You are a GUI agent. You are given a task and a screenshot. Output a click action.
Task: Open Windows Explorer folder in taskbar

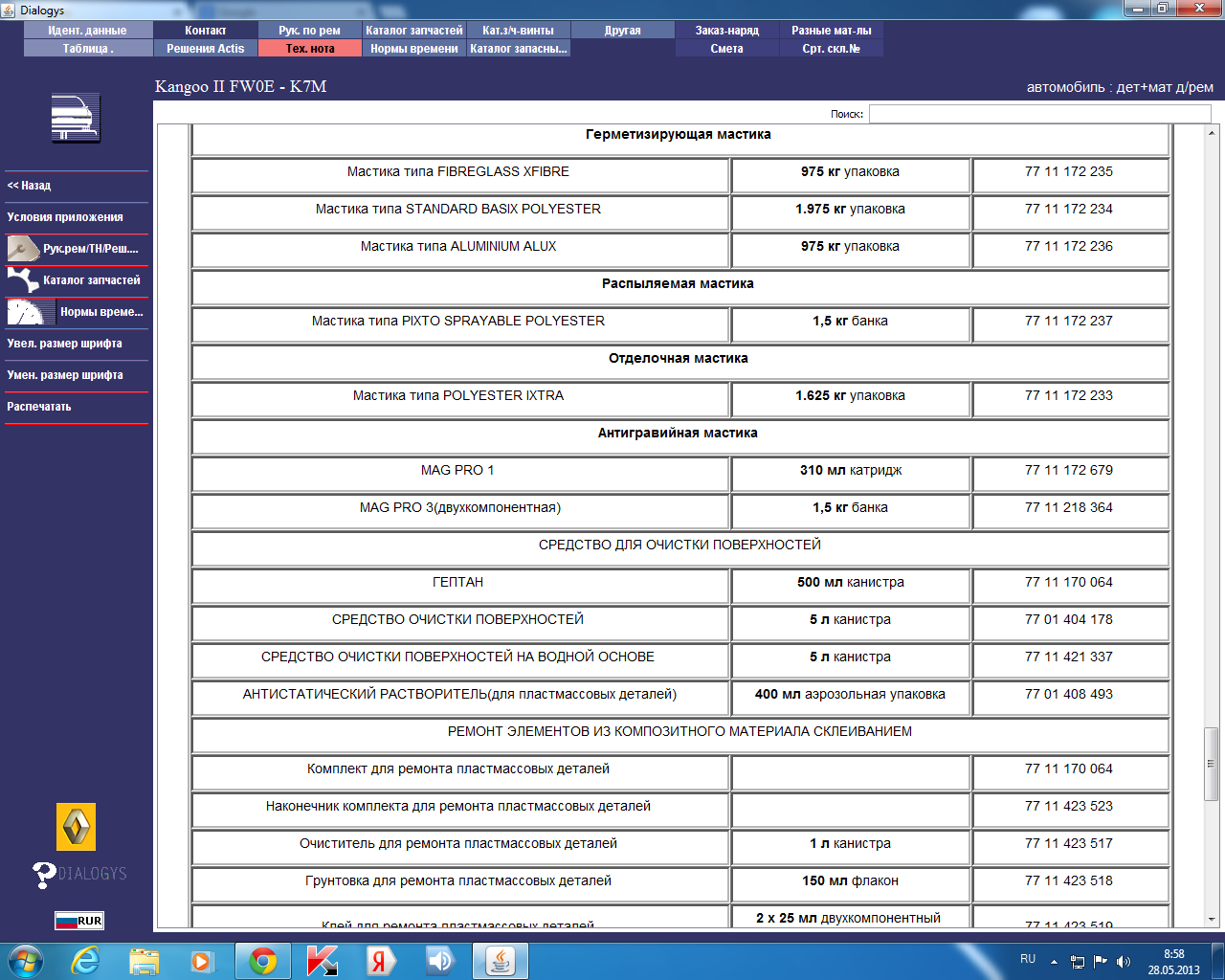coord(145,961)
